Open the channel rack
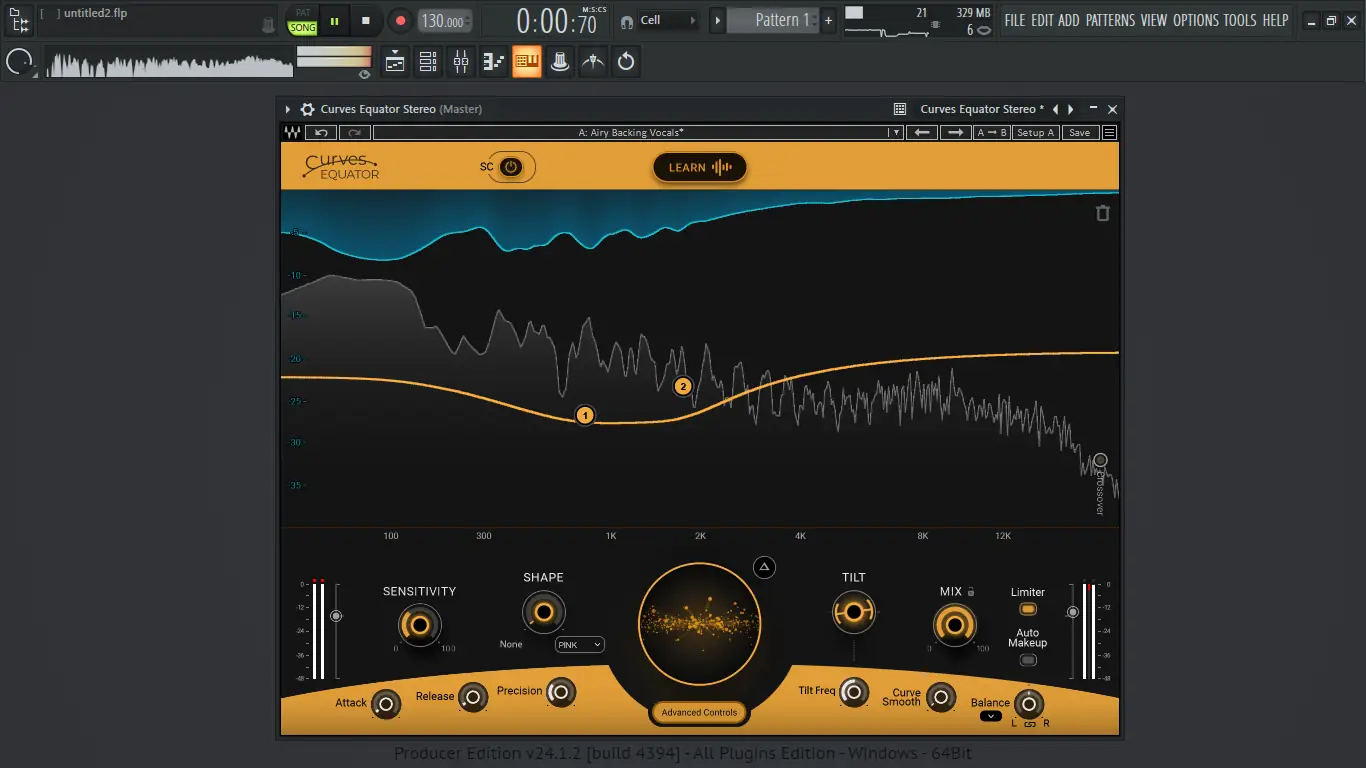Viewport: 1366px width, 768px height. (428, 62)
